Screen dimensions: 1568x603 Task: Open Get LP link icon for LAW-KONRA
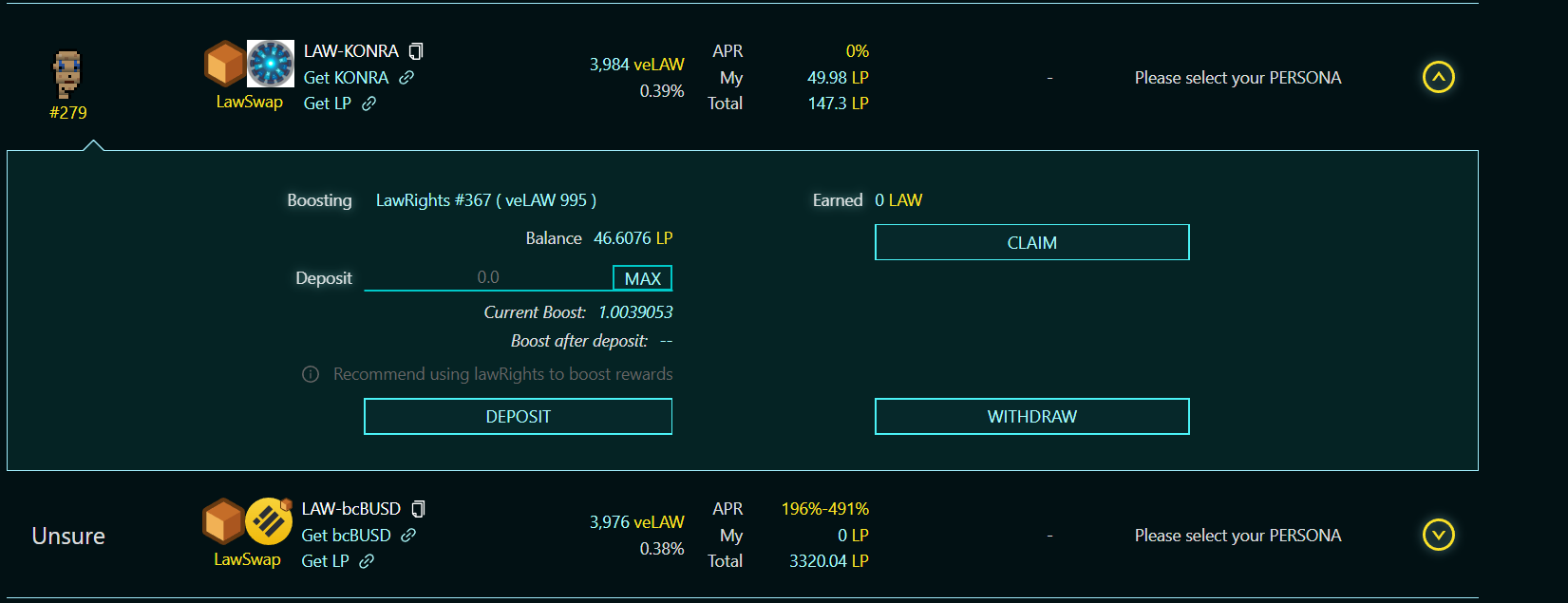coord(369,104)
